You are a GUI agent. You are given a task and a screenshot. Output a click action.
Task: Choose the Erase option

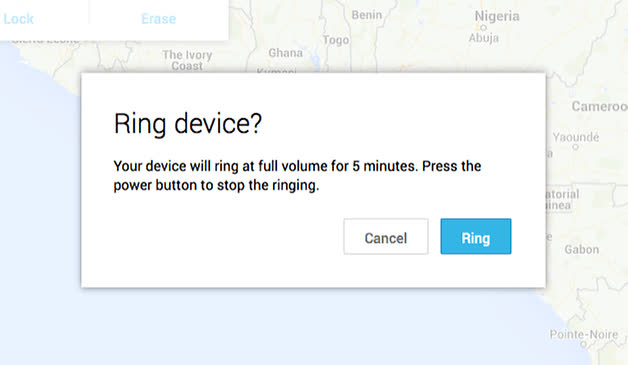click(x=159, y=19)
